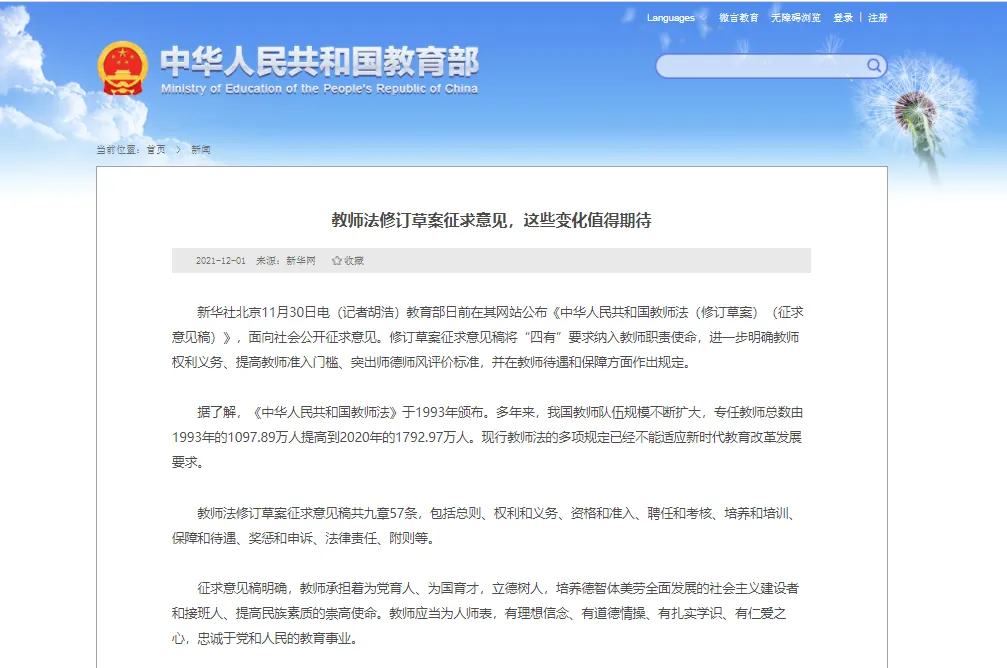Click the breadcrumb arrow after 首页
This screenshot has height=668, width=1007.
pos(178,150)
